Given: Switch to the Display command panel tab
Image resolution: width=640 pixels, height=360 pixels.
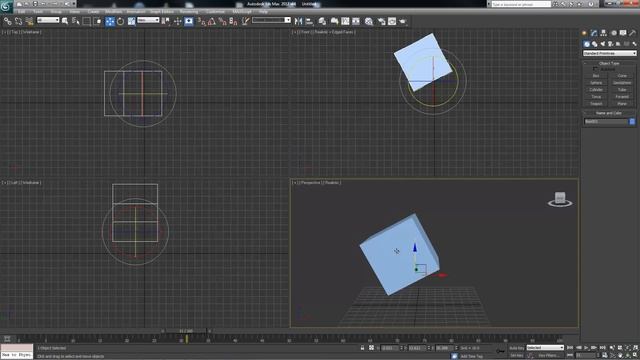Looking at the screenshot, I should click(x=623, y=33).
